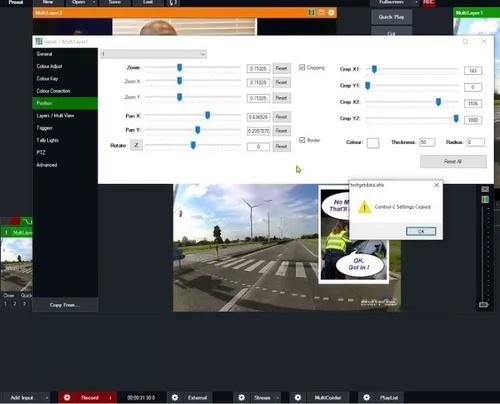
Task: Reset the Pan Y value
Action: (x=282, y=131)
